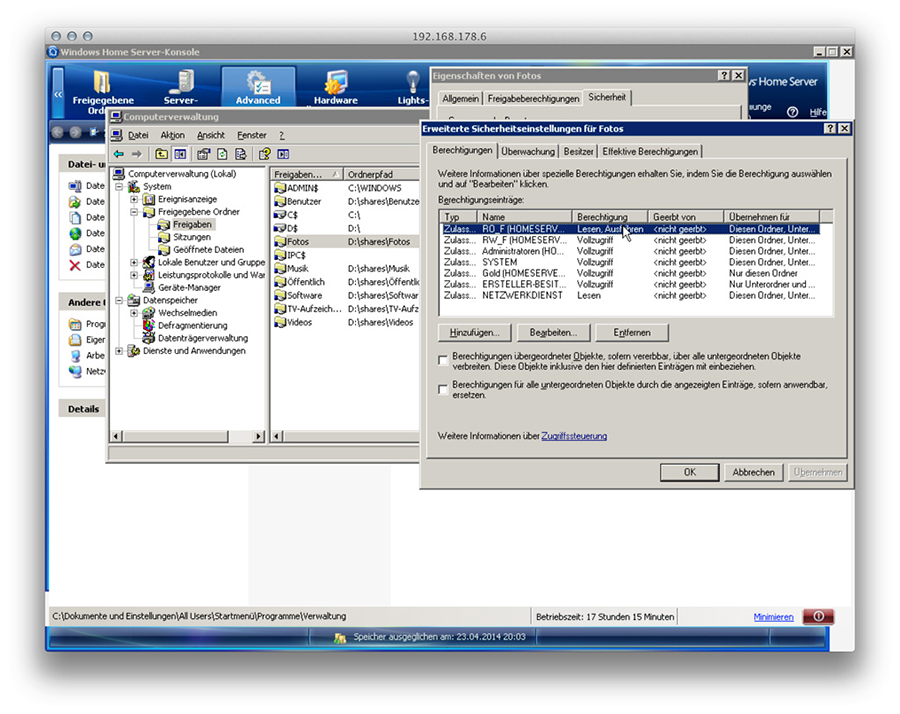Open the Datei menu
The height and width of the screenshot is (714, 900).
(x=138, y=135)
